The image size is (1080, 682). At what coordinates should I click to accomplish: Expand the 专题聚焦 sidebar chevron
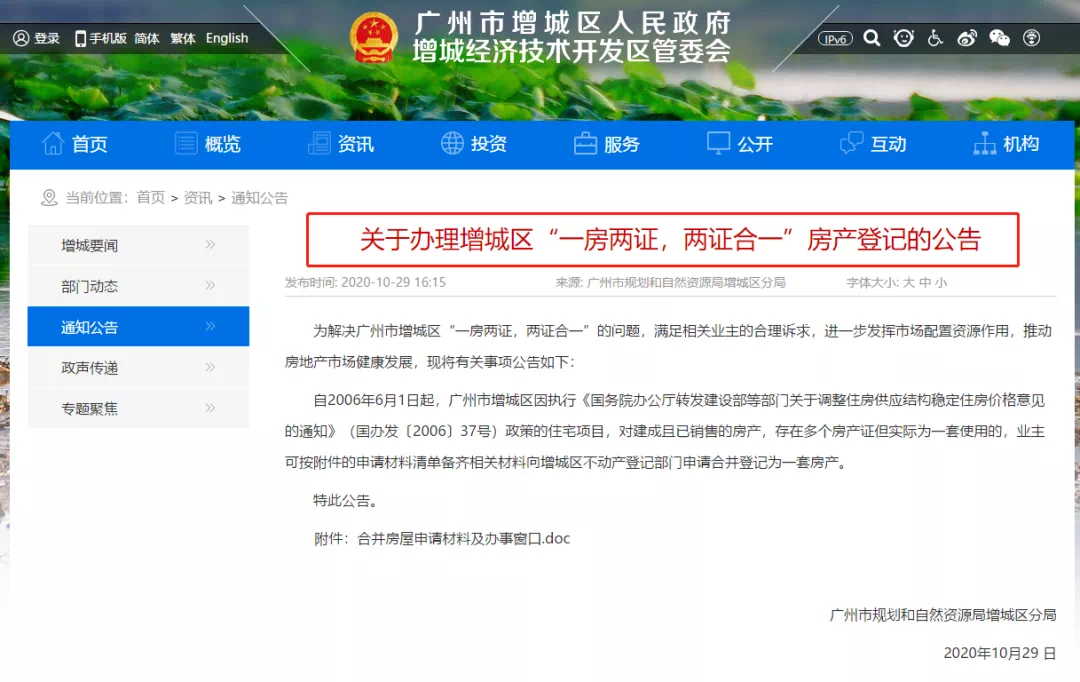(x=210, y=408)
